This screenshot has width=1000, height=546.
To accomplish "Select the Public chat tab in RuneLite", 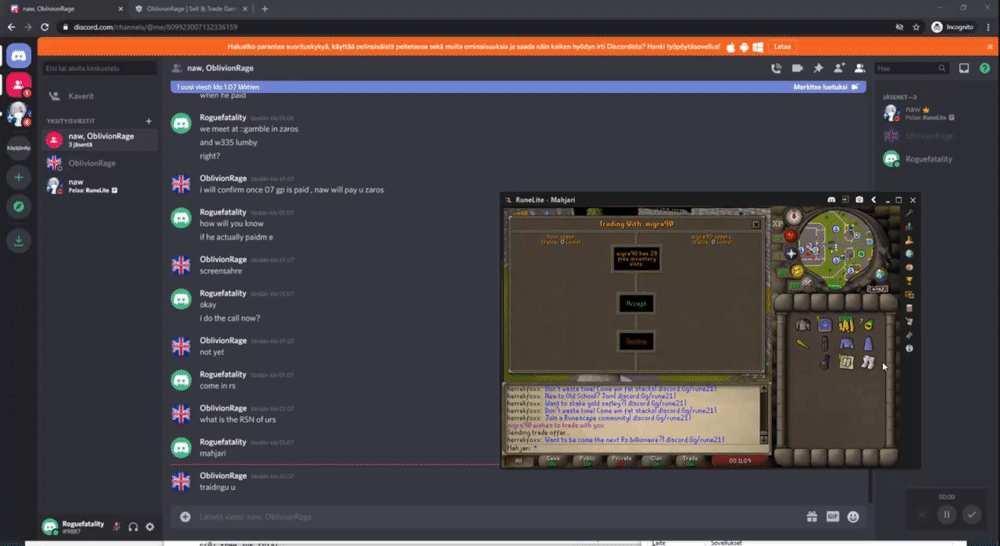I will 587,461.
